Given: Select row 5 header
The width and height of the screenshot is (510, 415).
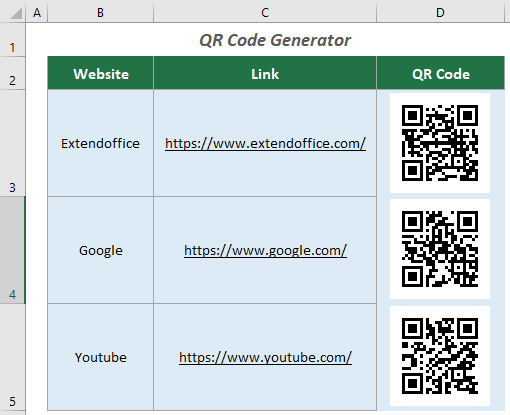Looking at the screenshot, I should [13, 357].
